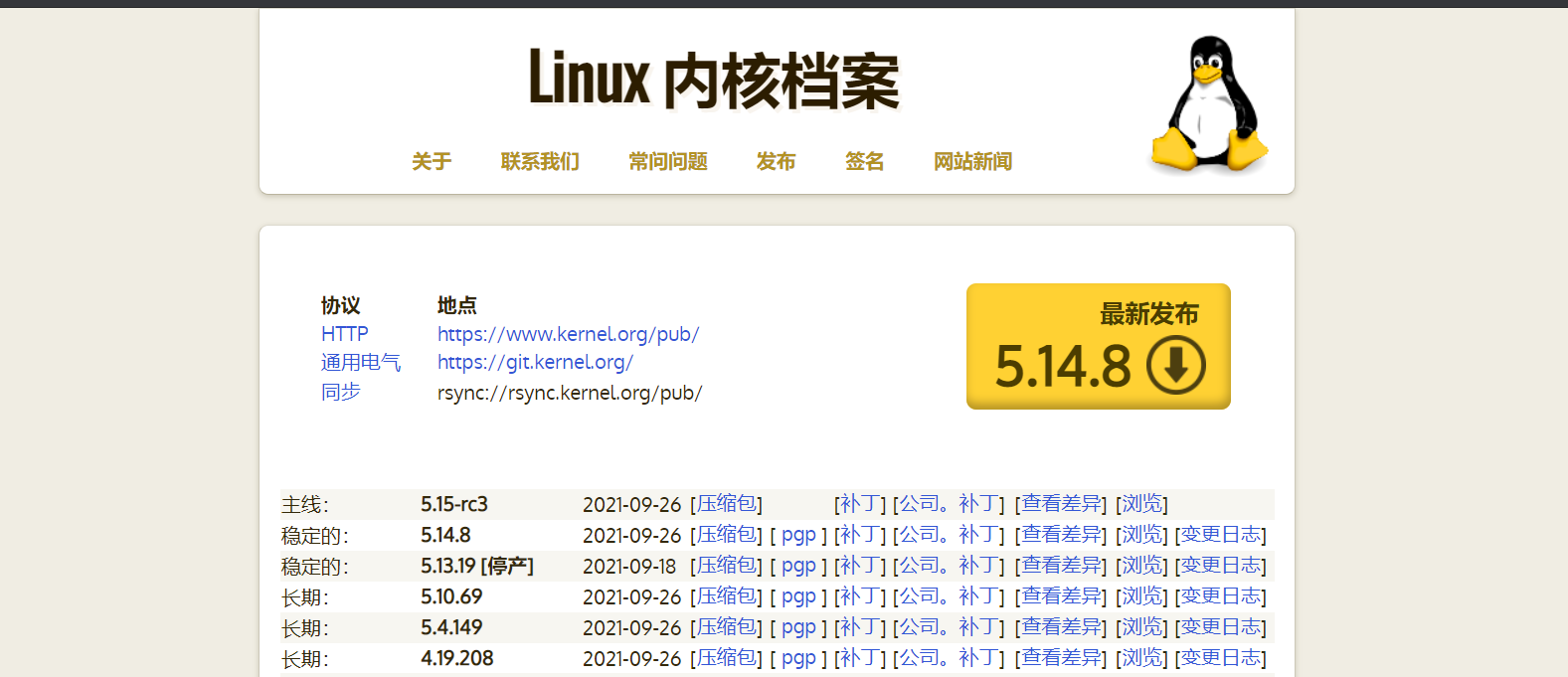
Task: Open the 联系我们 menu item
Action: (x=540, y=161)
